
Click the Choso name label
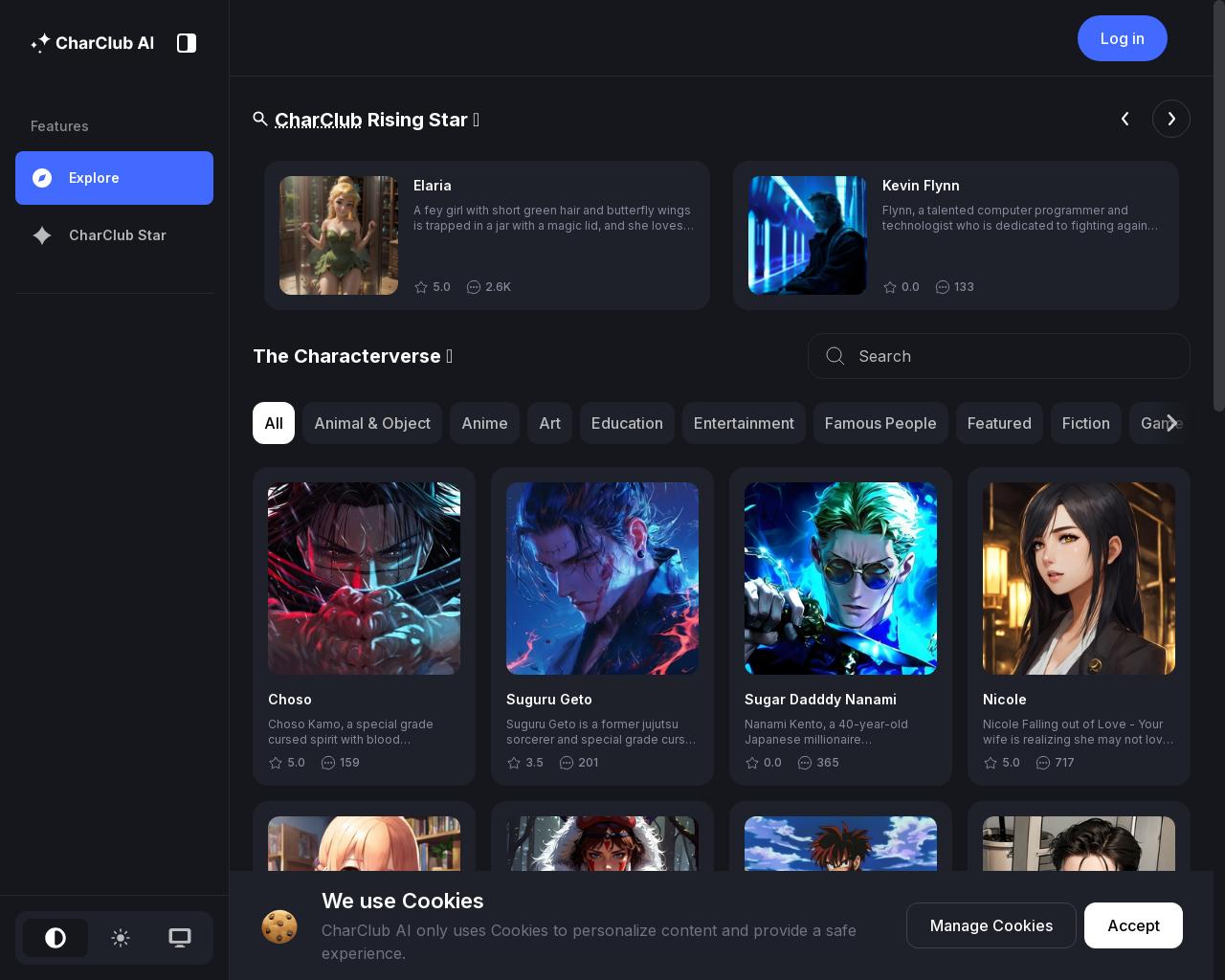(290, 700)
